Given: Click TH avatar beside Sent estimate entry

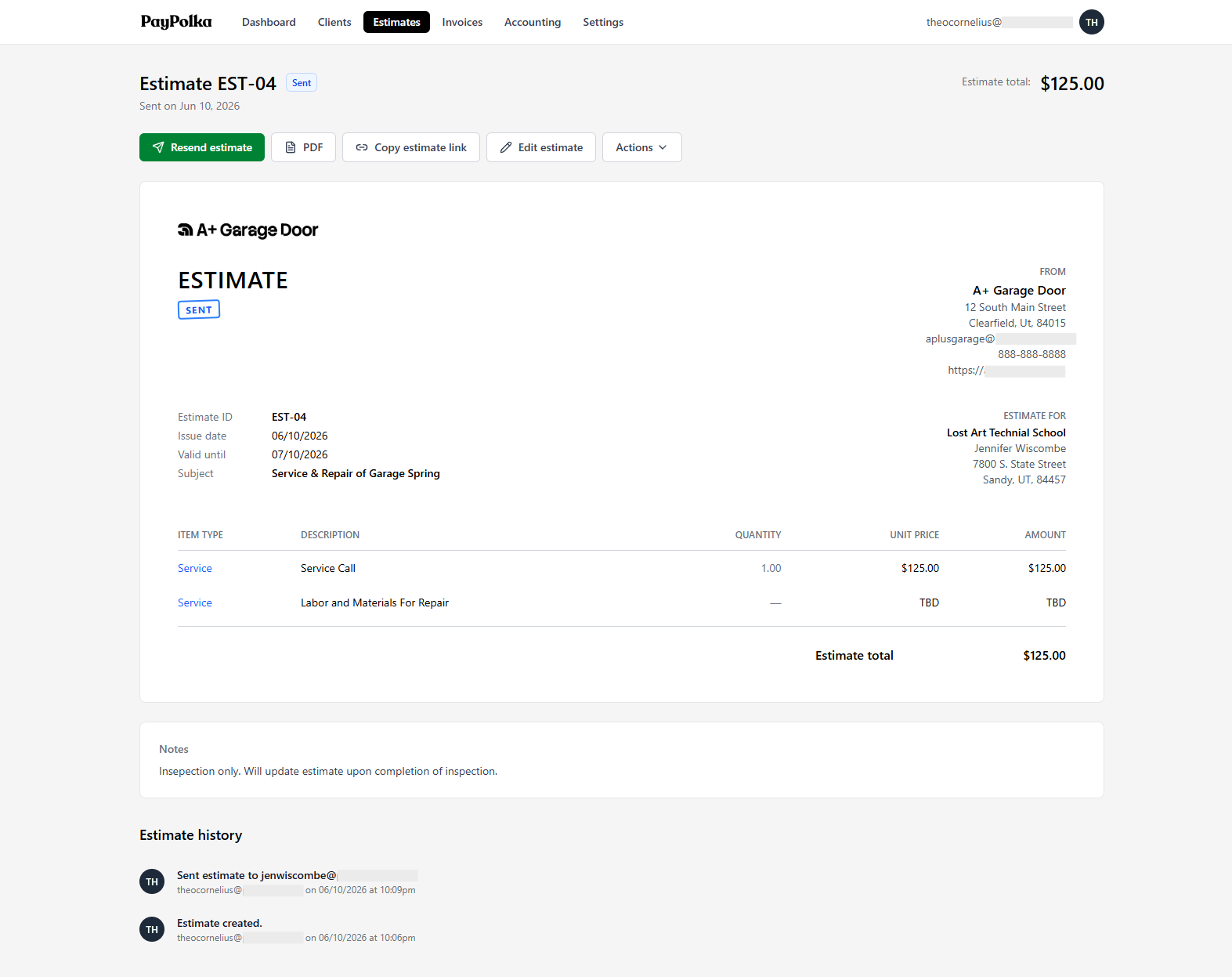Looking at the screenshot, I should point(152,881).
